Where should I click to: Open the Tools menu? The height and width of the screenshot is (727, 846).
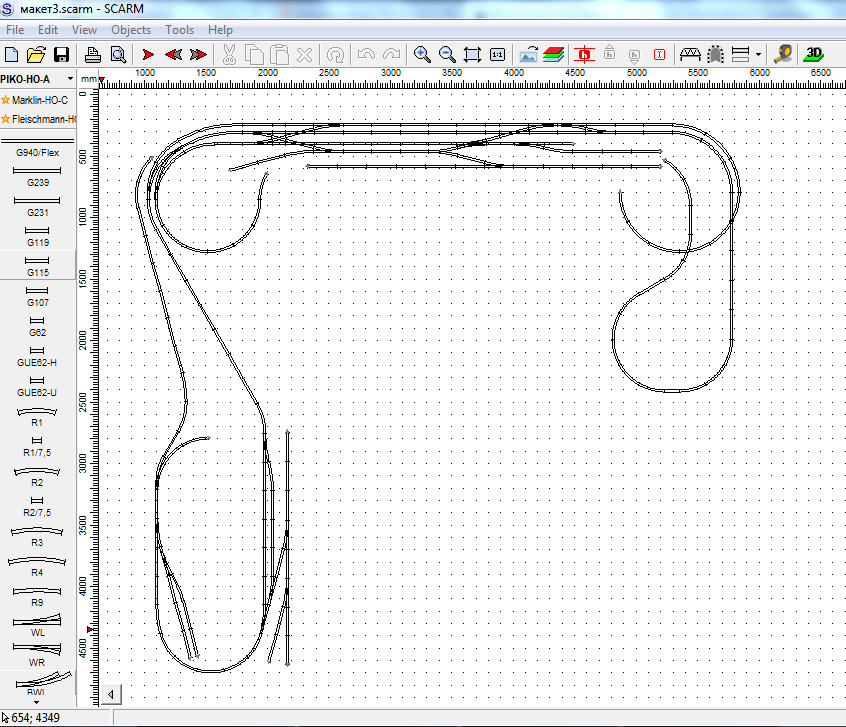(x=180, y=30)
